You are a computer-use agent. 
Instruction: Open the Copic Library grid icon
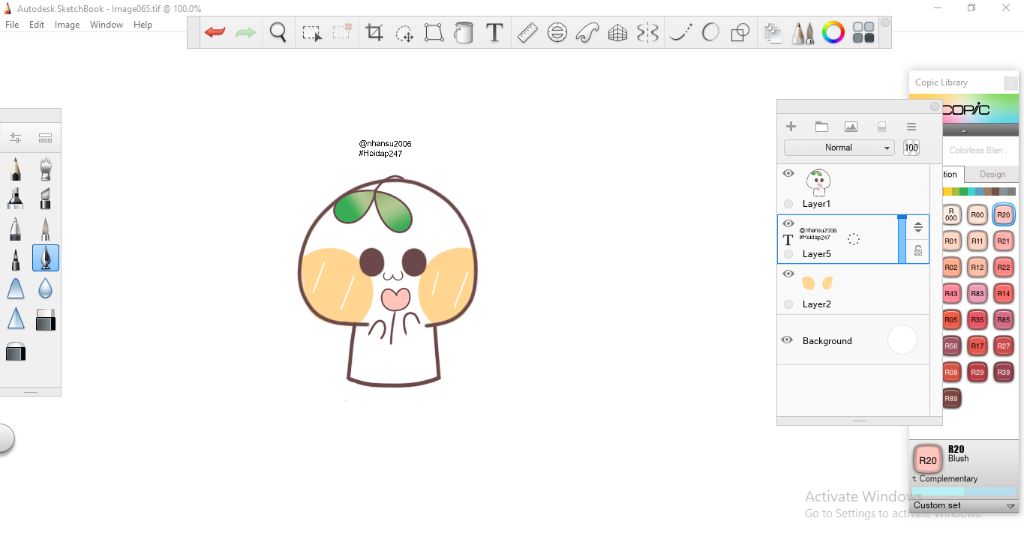point(863,32)
